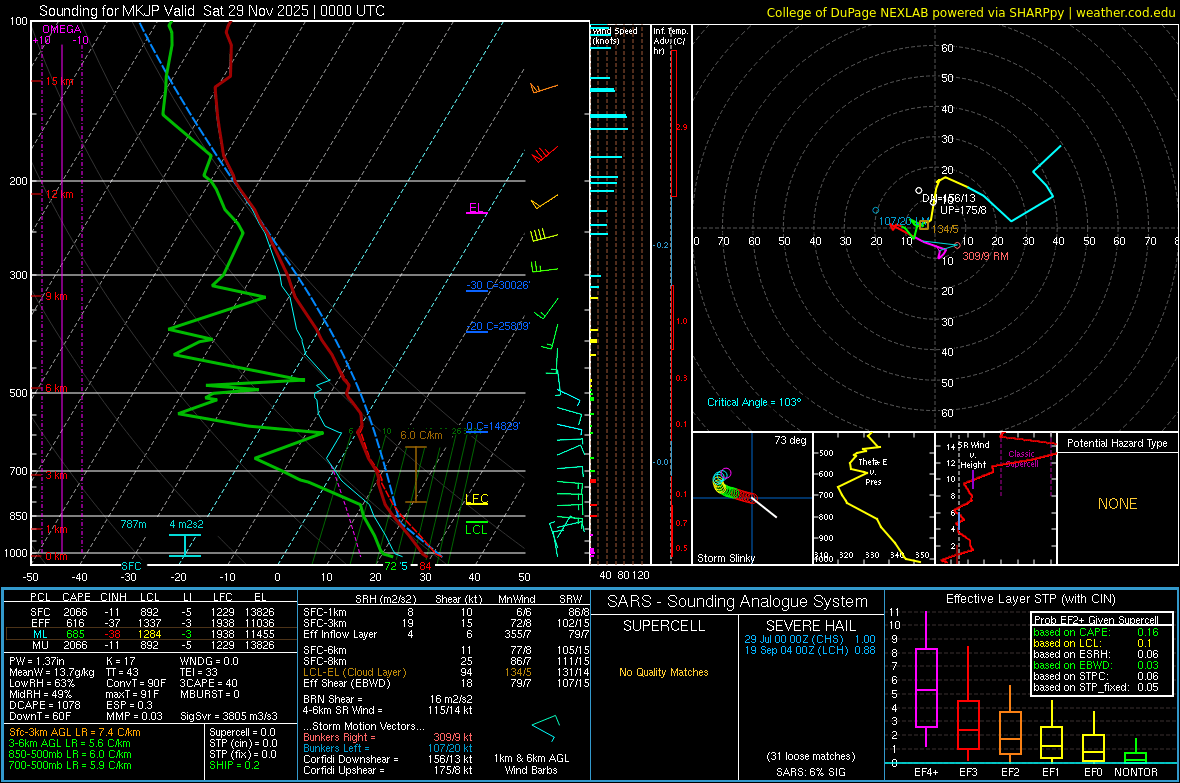Click the "787m" inflow layer label

pyautogui.click(x=133, y=524)
